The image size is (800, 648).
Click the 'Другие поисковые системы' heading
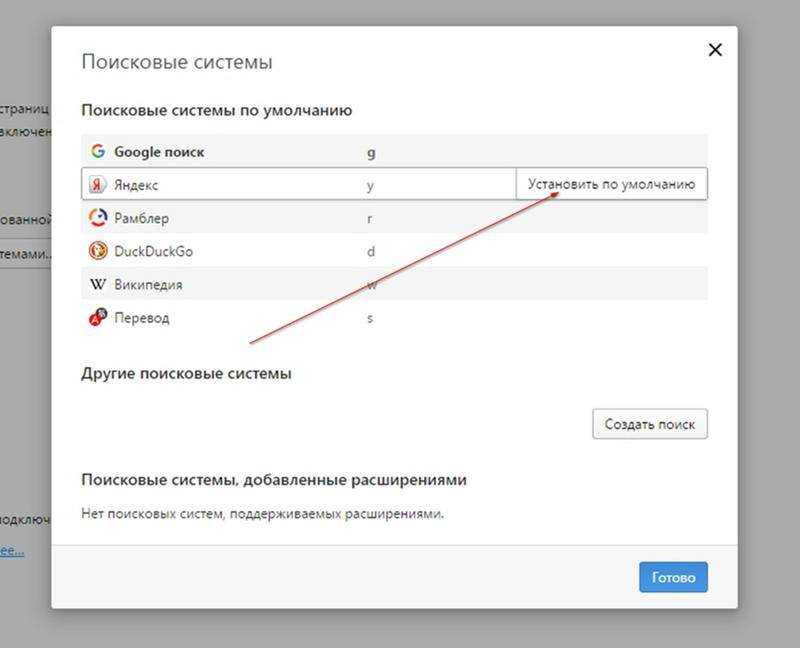coord(187,373)
